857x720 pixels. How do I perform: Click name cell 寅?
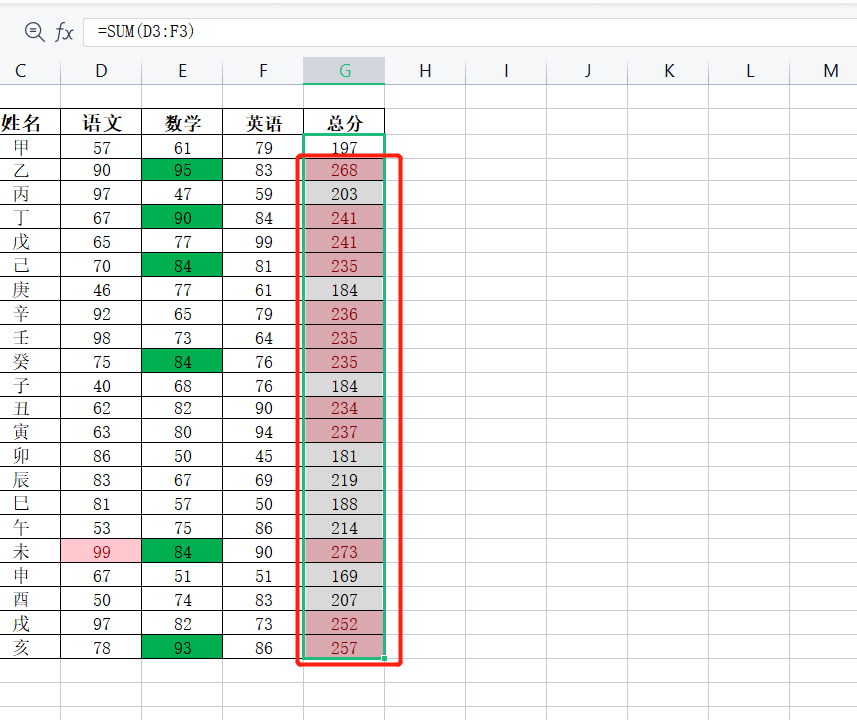coord(30,431)
